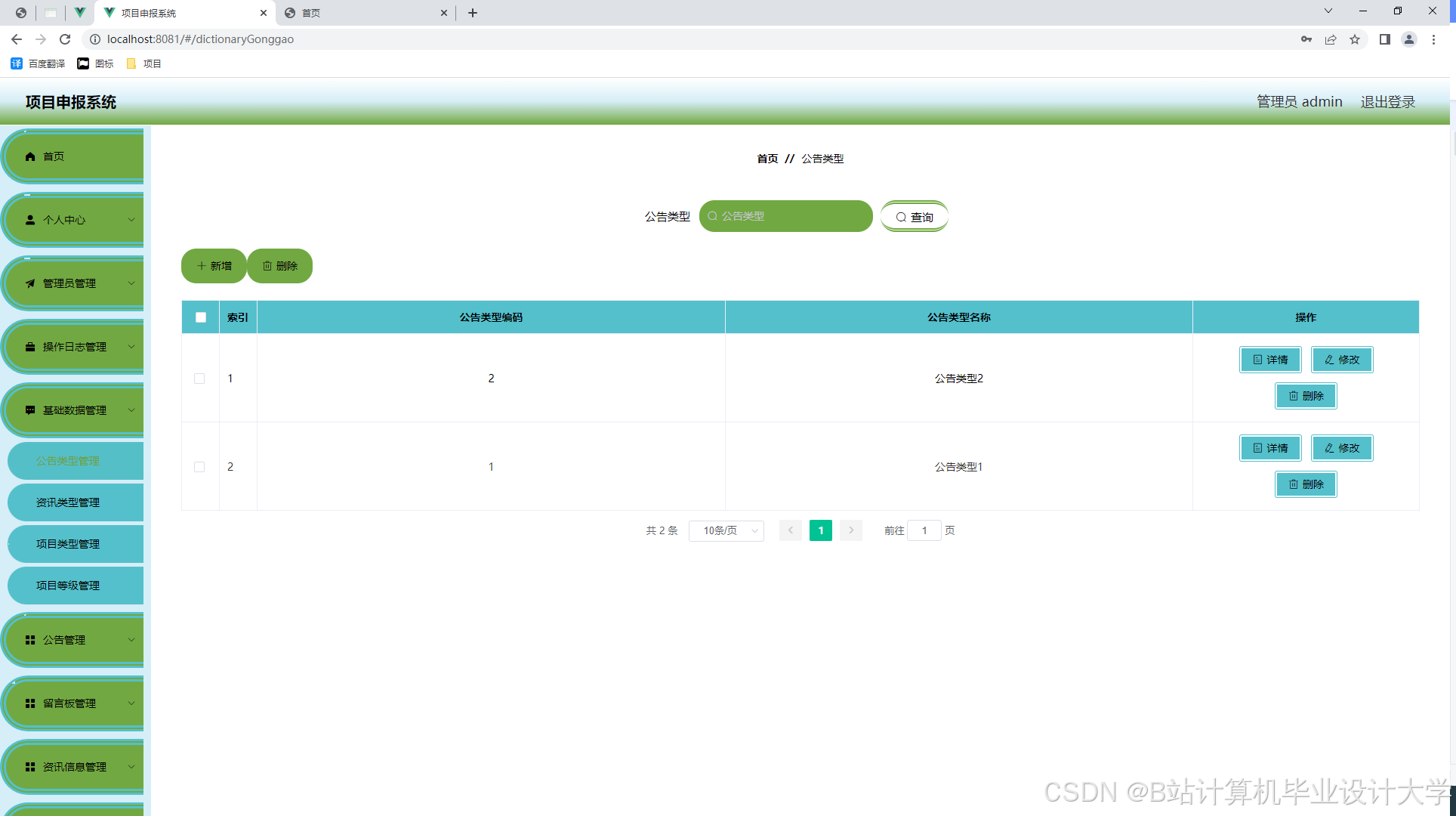
Task: Click the browser reload icon
Action: 65,39
